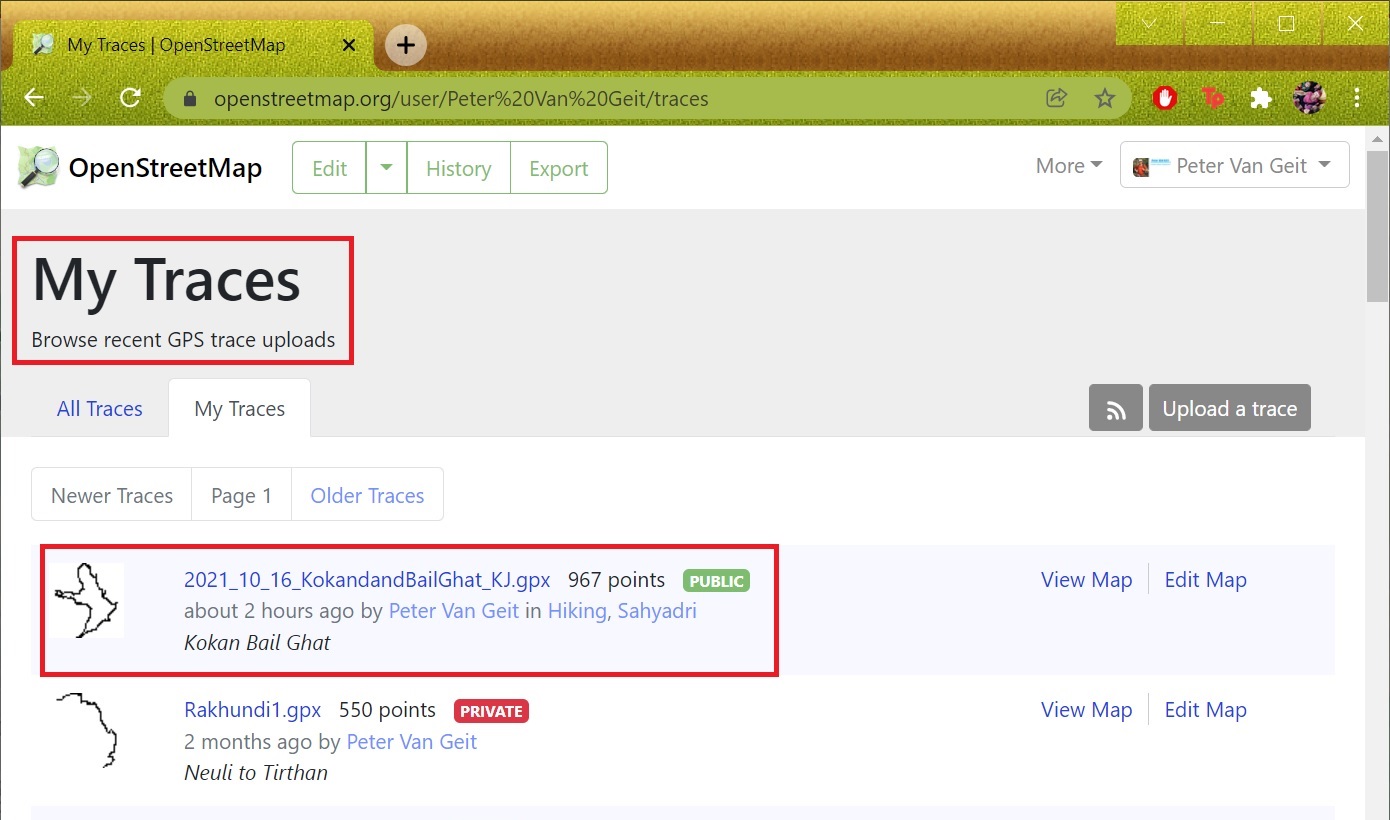Filter traces by the Sahyadri tag
This screenshot has height=820, width=1390.
(x=657, y=610)
